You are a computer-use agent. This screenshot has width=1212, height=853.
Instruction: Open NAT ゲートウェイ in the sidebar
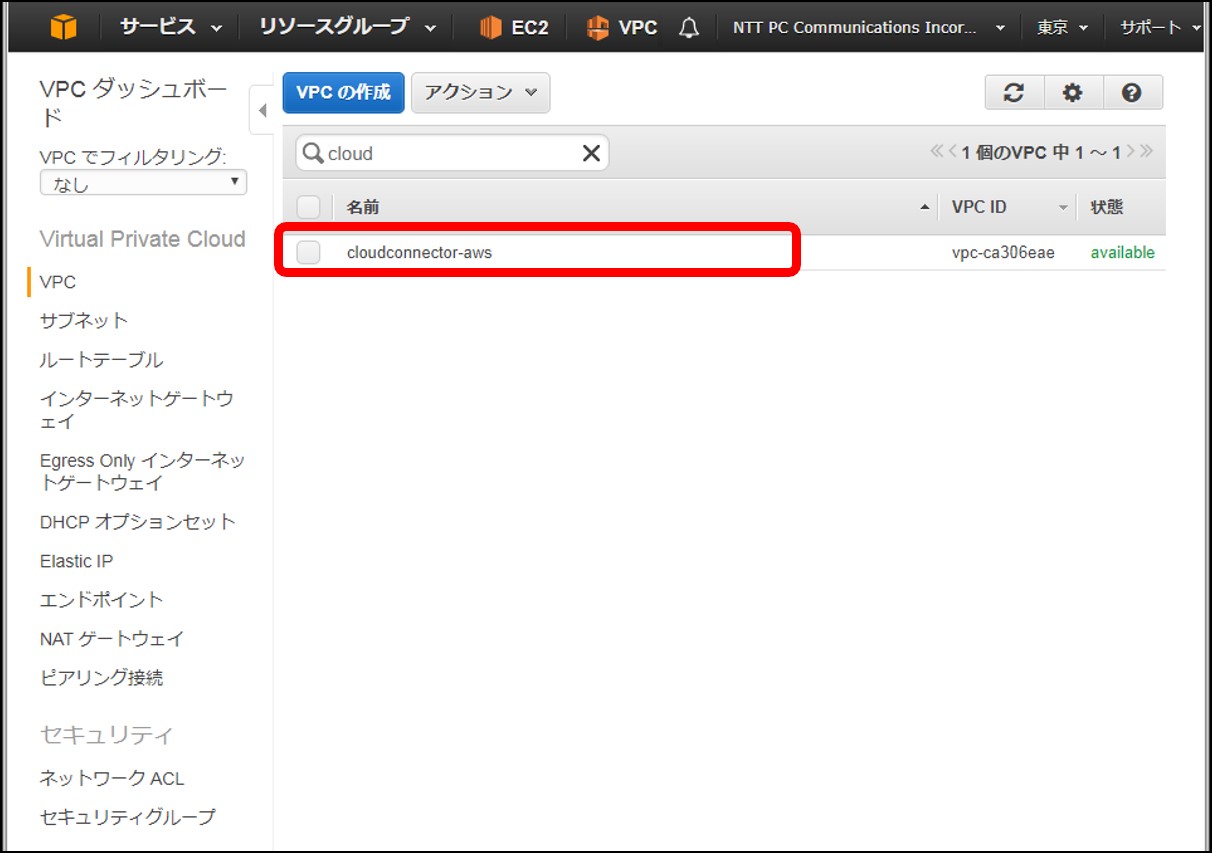coord(112,638)
